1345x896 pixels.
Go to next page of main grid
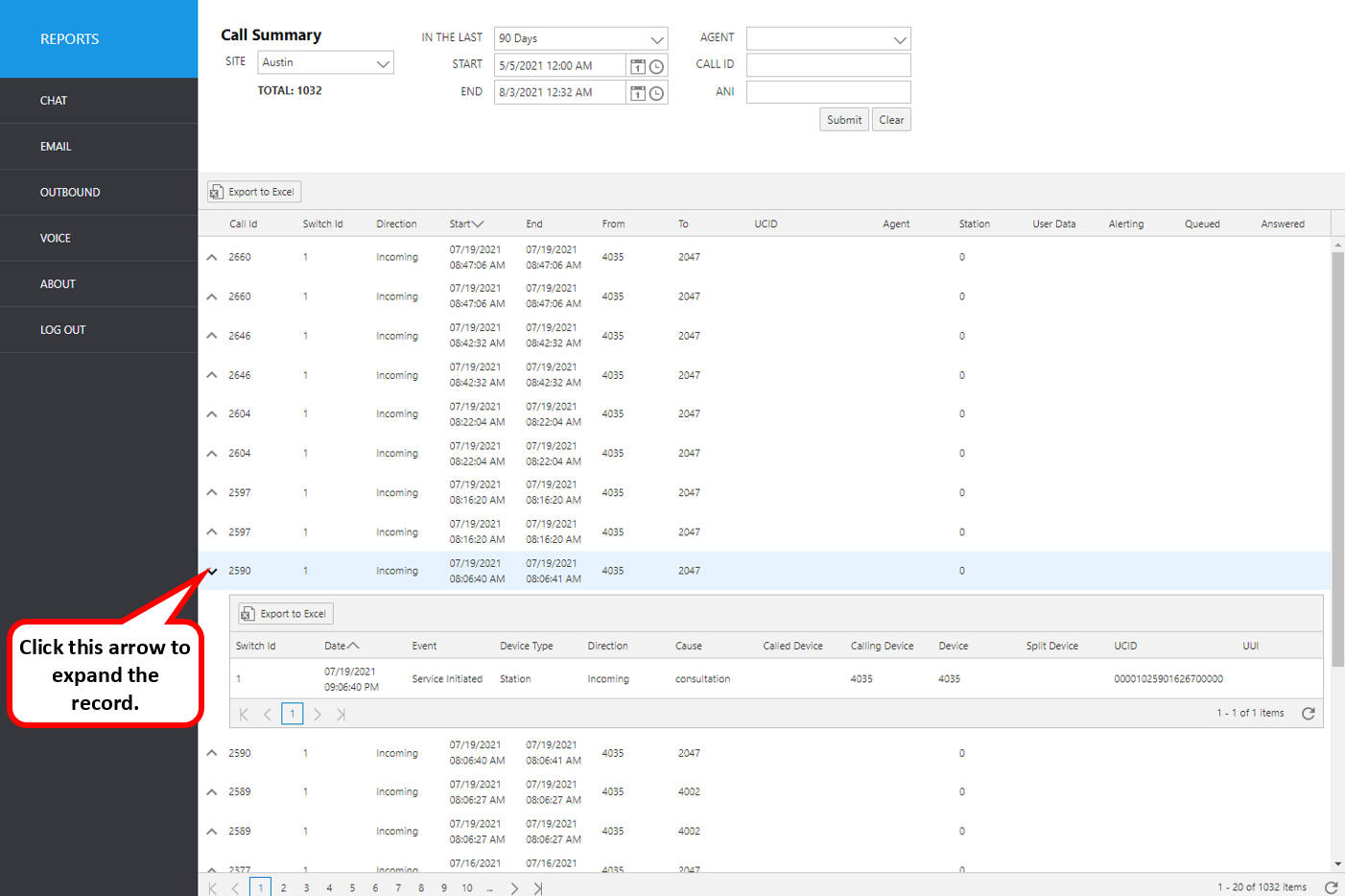[x=514, y=888]
